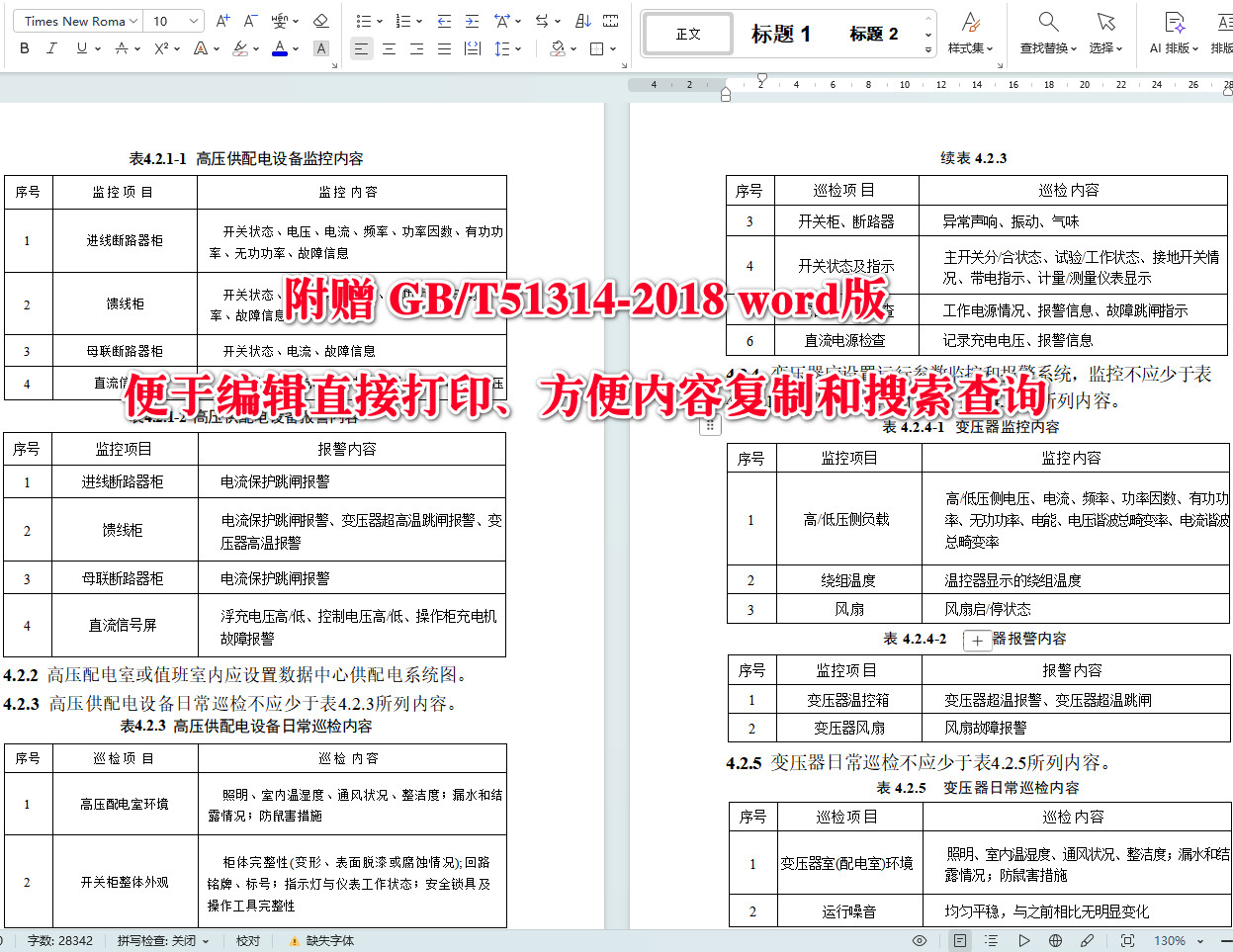
Task: Click the 绕组温度 table cell
Action: 848,580
